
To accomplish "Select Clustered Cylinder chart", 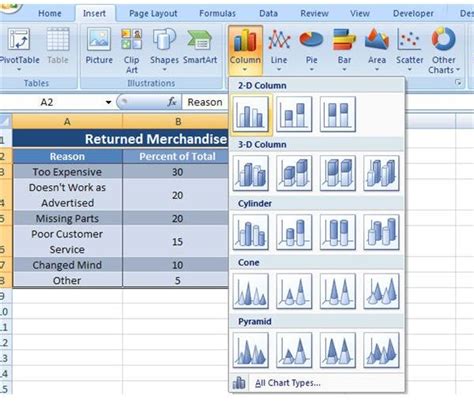I will tap(251, 232).
